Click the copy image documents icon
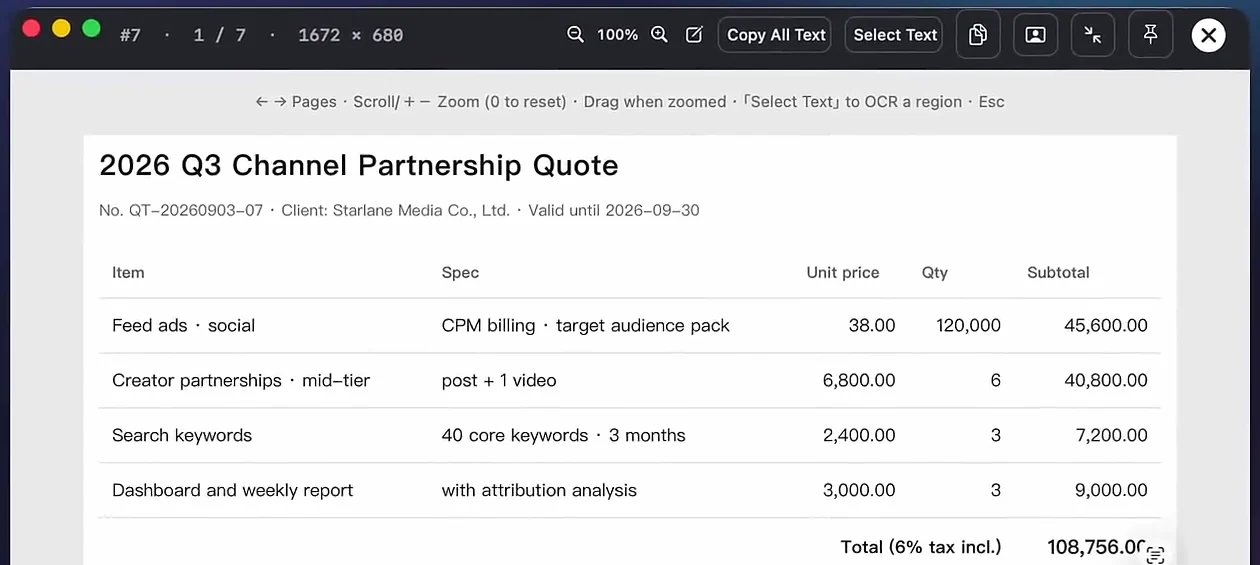Image resolution: width=1260 pixels, height=565 pixels. pos(978,35)
